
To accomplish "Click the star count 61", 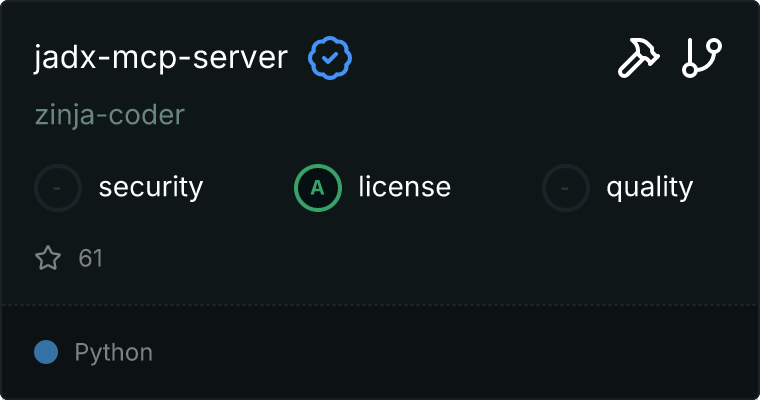I will click(91, 259).
